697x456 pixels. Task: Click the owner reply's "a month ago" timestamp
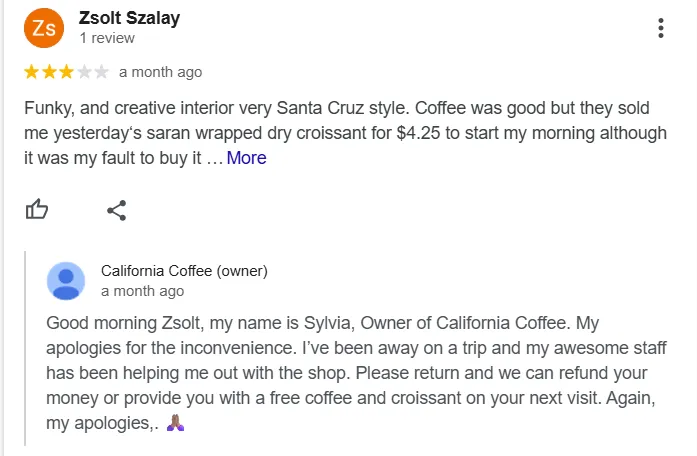click(142, 291)
